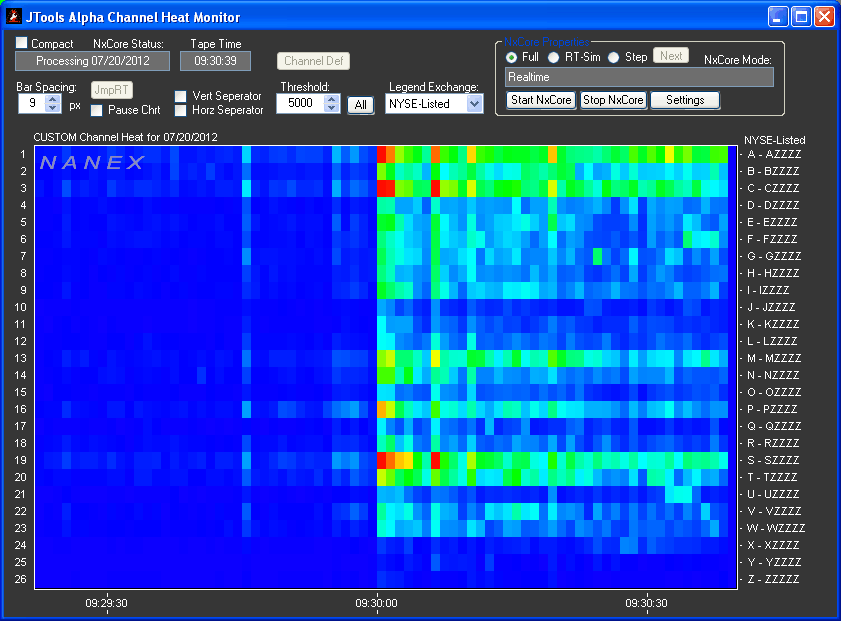Click Bar Spacing increment up arrow
The width and height of the screenshot is (841, 621).
point(53,98)
